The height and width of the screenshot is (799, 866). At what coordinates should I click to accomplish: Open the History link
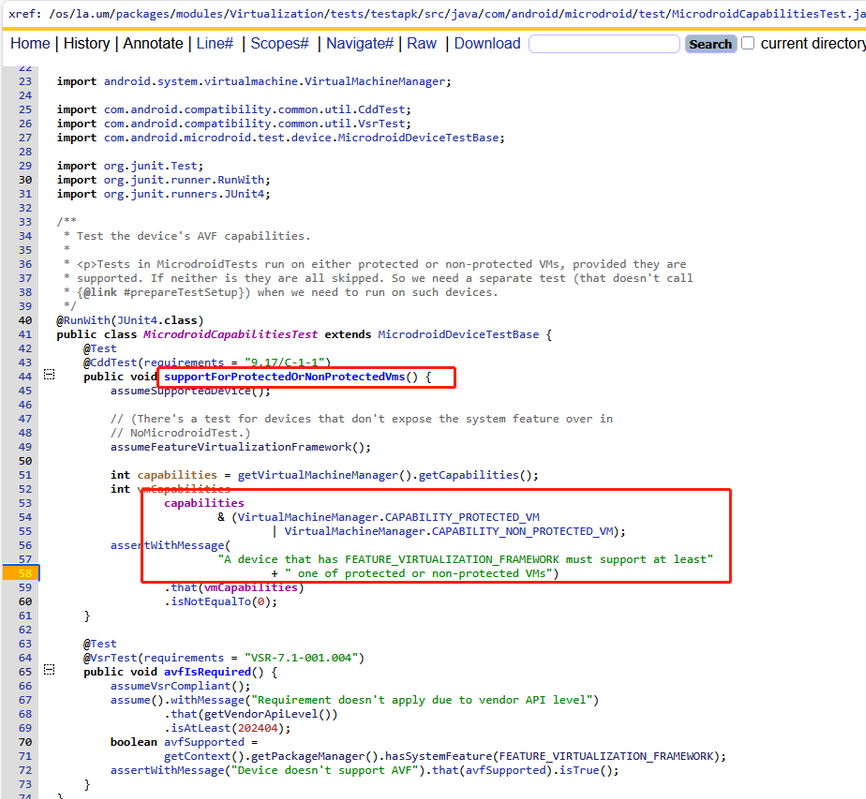click(x=87, y=44)
